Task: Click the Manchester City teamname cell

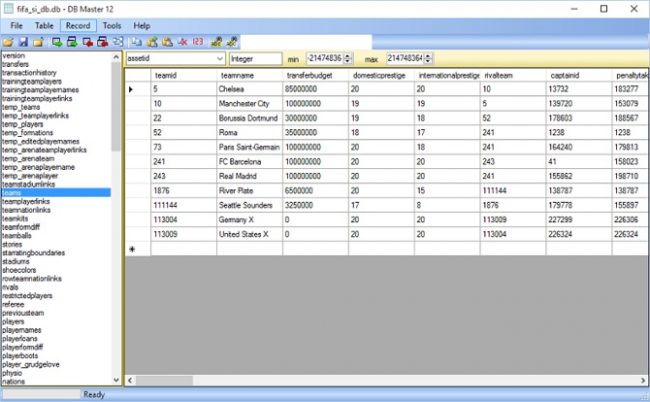Action: [250, 104]
